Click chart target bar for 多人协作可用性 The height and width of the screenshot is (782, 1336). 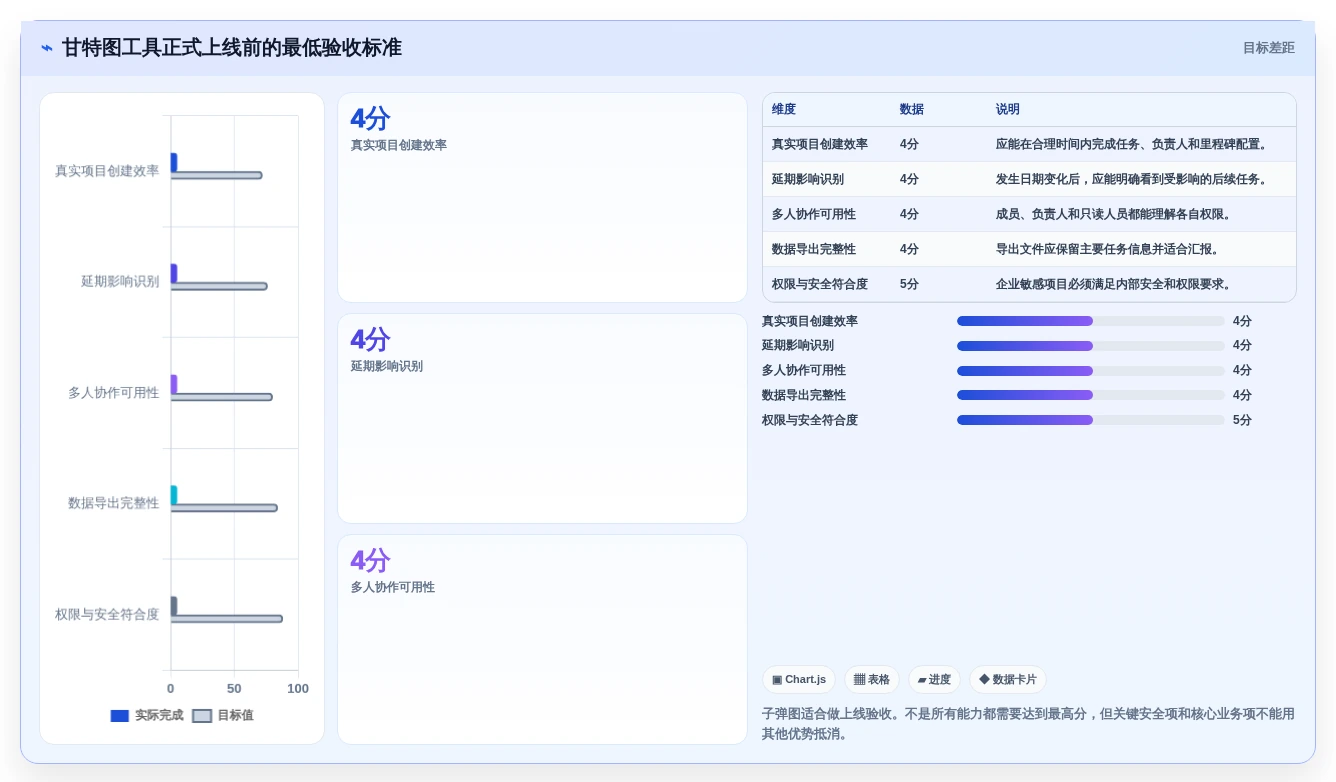pos(221,398)
